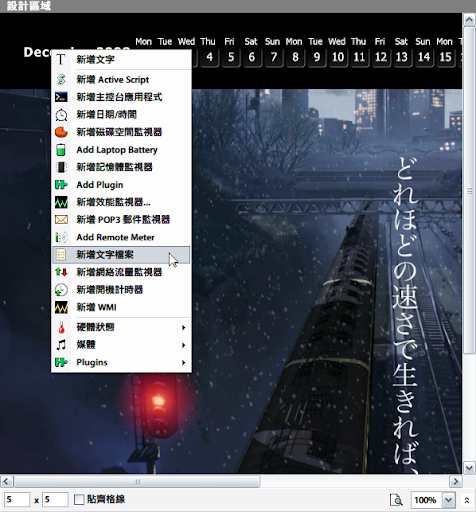Image resolution: width=476 pixels, height=512 pixels.
Task: Select 新增網絡流量監視器 menu entry
Action: click(121, 272)
